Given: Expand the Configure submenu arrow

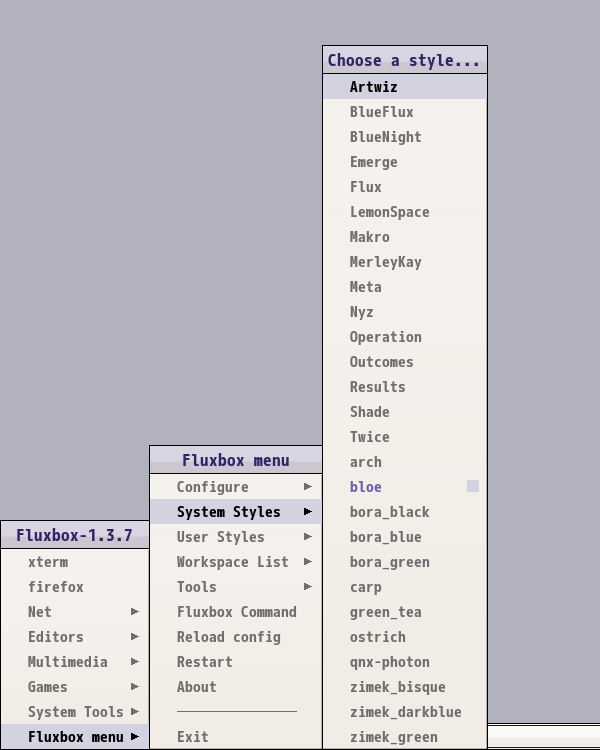Looking at the screenshot, I should [x=308, y=486].
